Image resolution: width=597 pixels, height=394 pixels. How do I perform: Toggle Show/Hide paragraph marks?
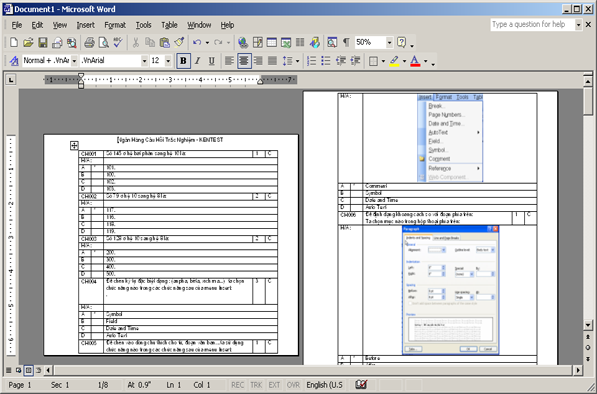[346, 42]
